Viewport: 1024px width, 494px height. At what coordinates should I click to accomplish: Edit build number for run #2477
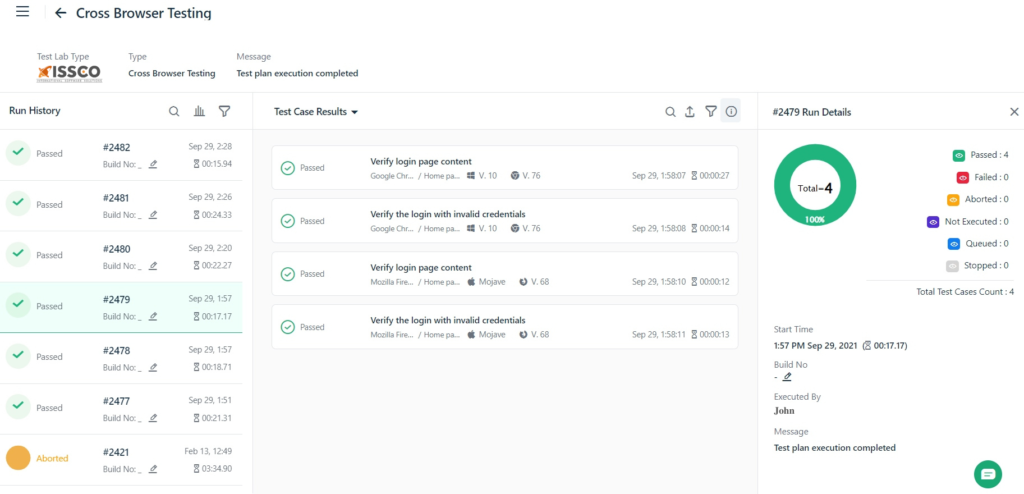coord(153,418)
